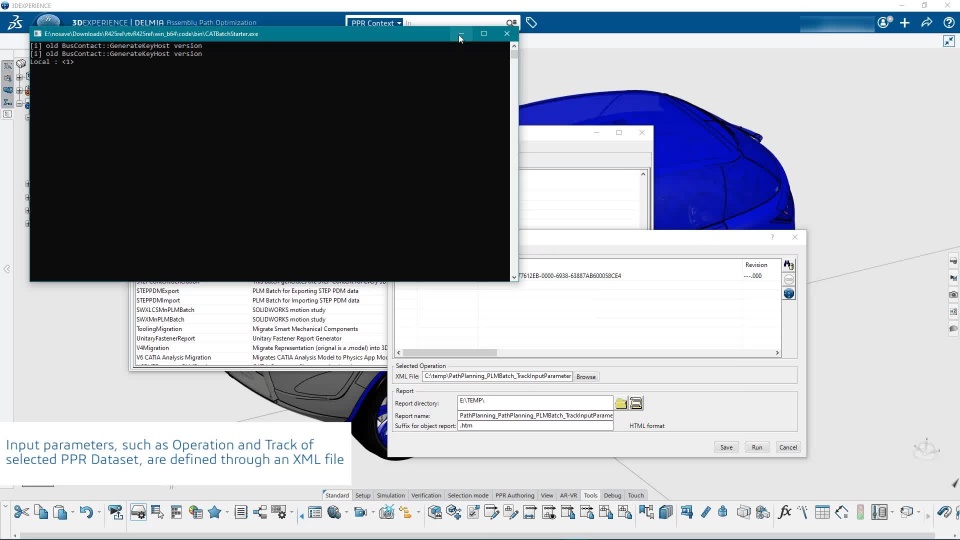This screenshot has width=960, height=540.
Task: Switch to the PPR Authoring tab
Action: coord(514,495)
